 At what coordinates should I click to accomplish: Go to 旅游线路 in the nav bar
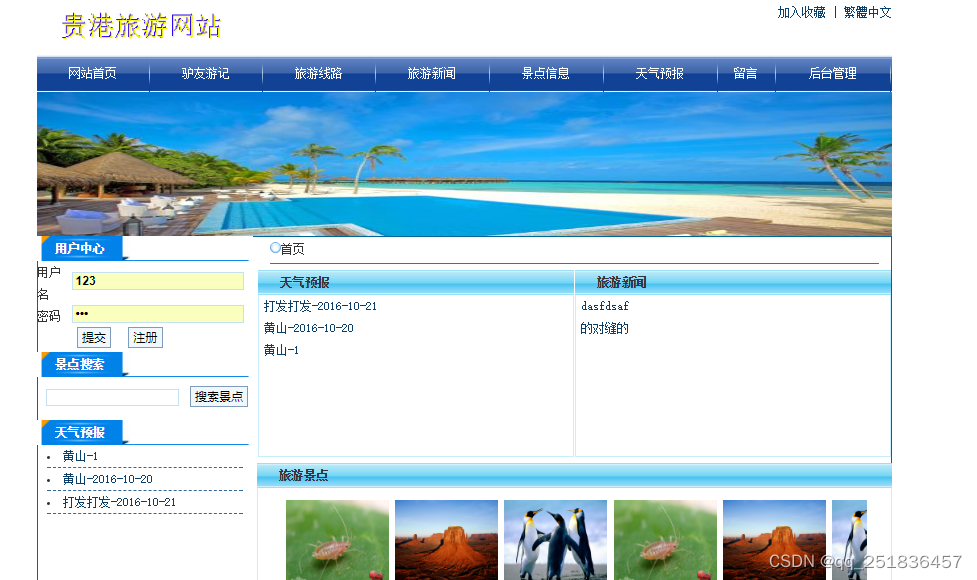click(x=318, y=74)
